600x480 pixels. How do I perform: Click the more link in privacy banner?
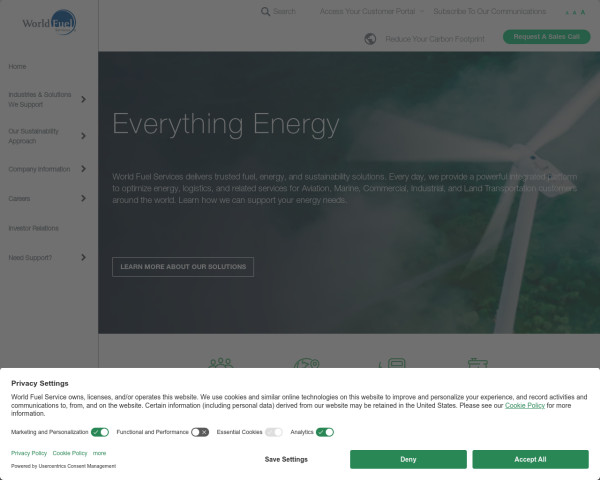click(x=99, y=453)
